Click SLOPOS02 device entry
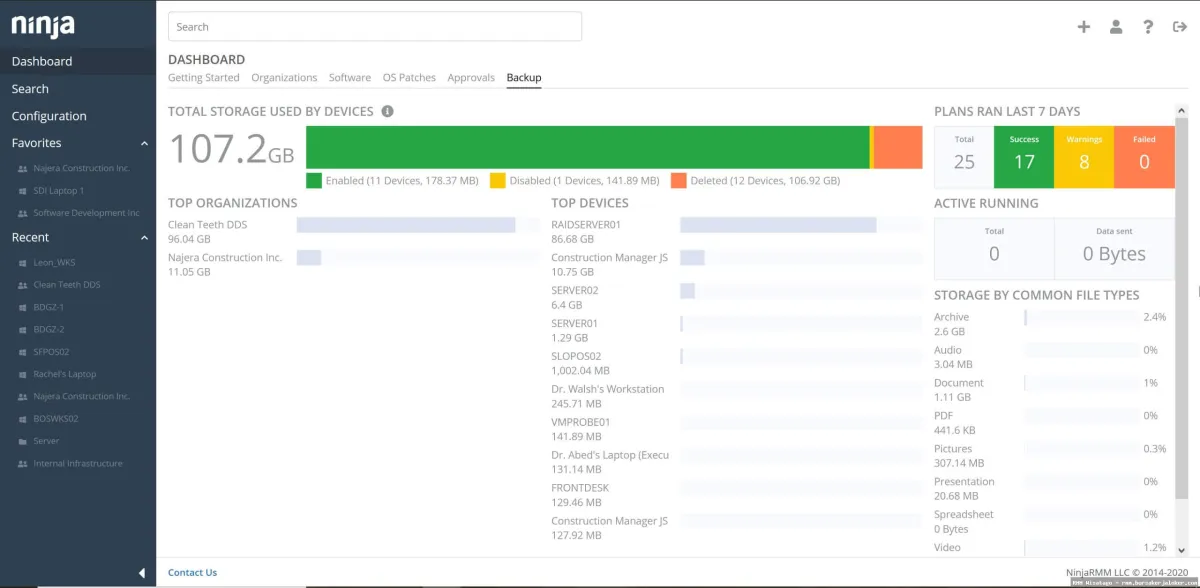Screen dimensions: 1200x588 (x=576, y=356)
